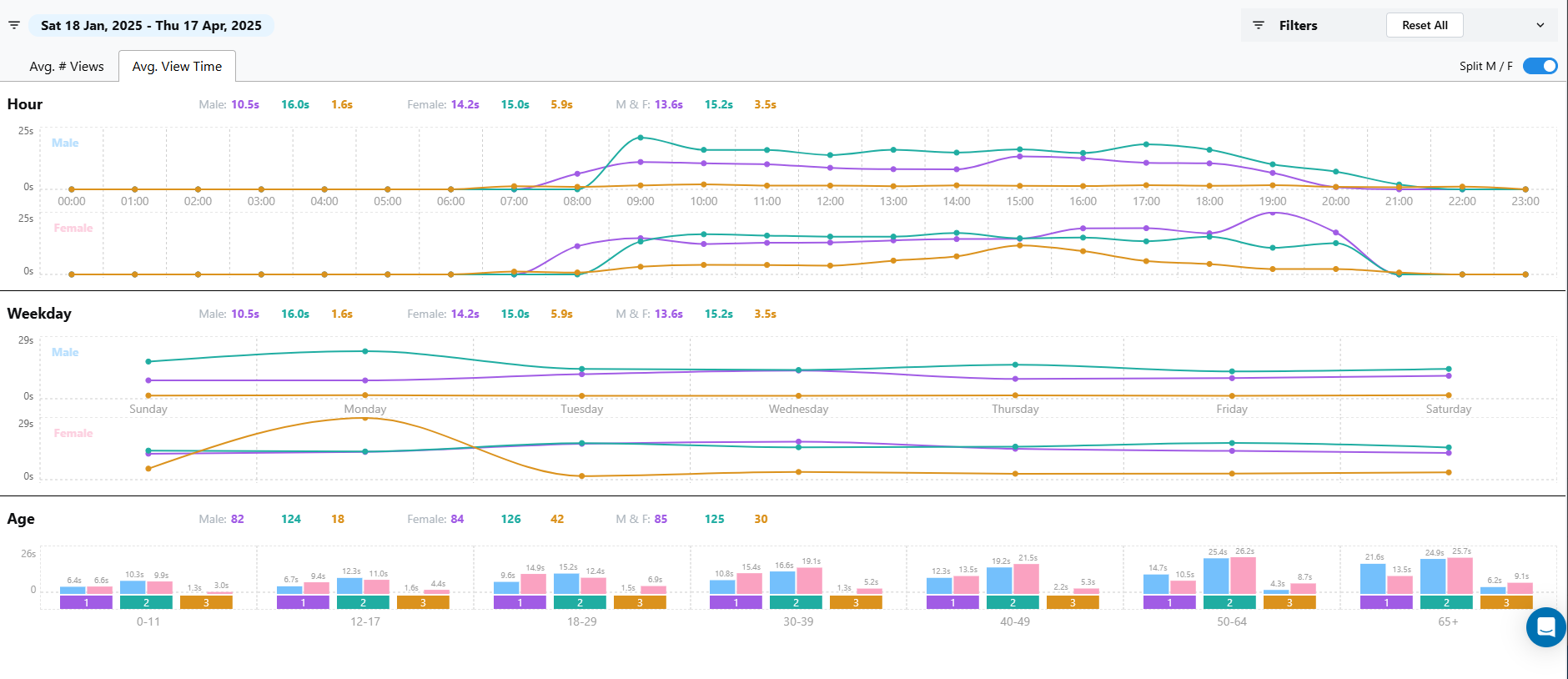Switch to the Avg. # Views tab
The image size is (1568, 679).
pos(67,67)
